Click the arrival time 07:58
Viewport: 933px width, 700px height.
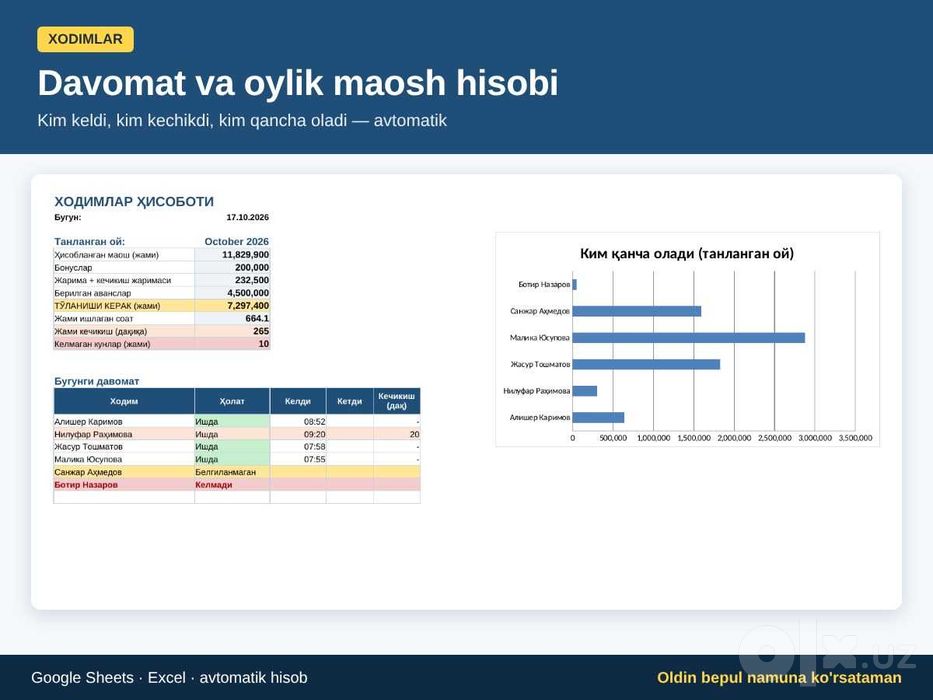pos(314,446)
